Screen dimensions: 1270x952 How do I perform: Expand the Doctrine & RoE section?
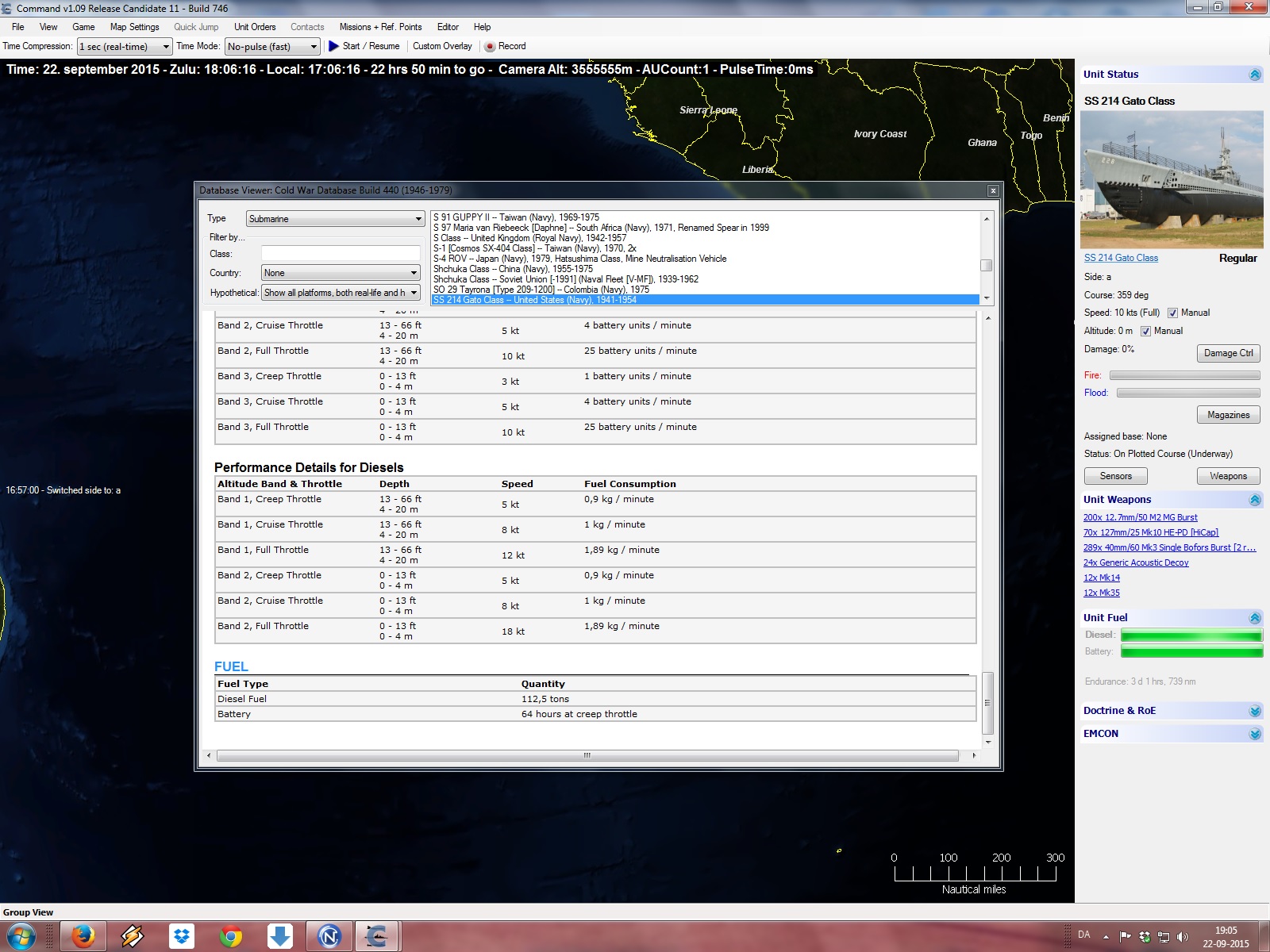[x=1255, y=711]
